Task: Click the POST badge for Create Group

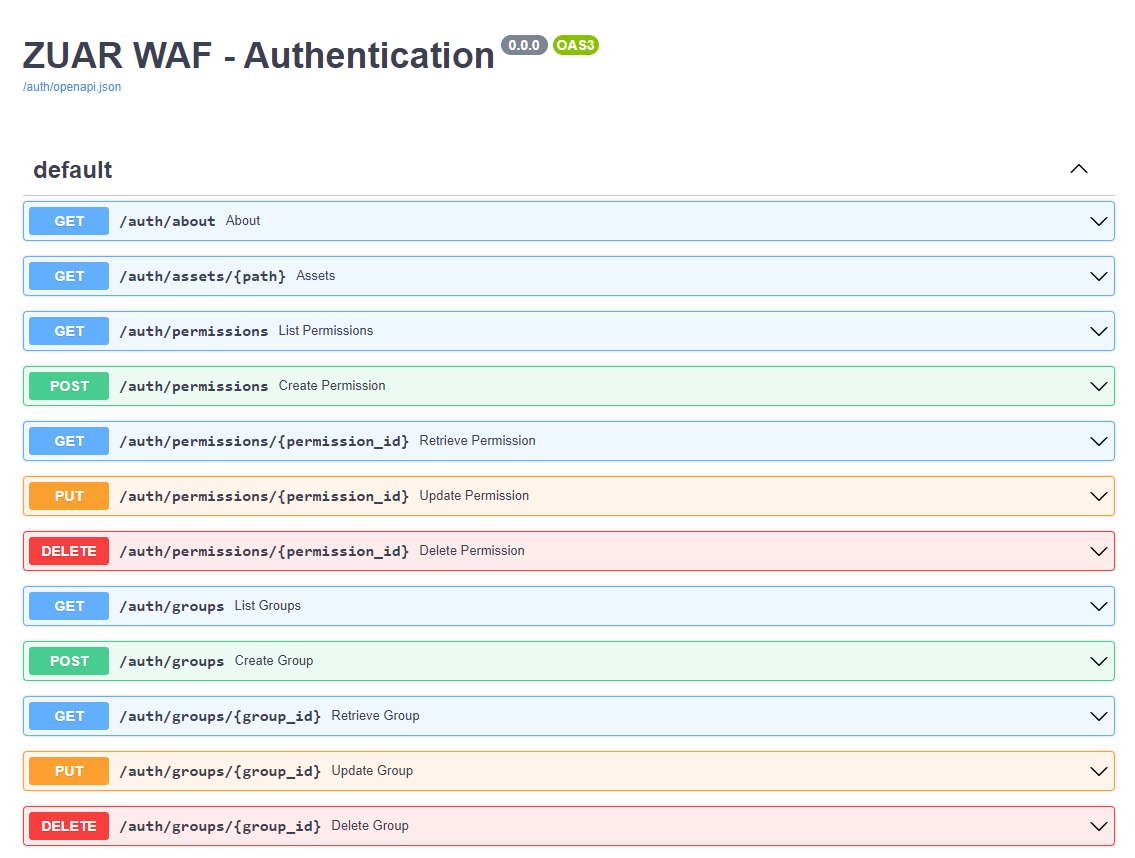Action: pos(69,661)
